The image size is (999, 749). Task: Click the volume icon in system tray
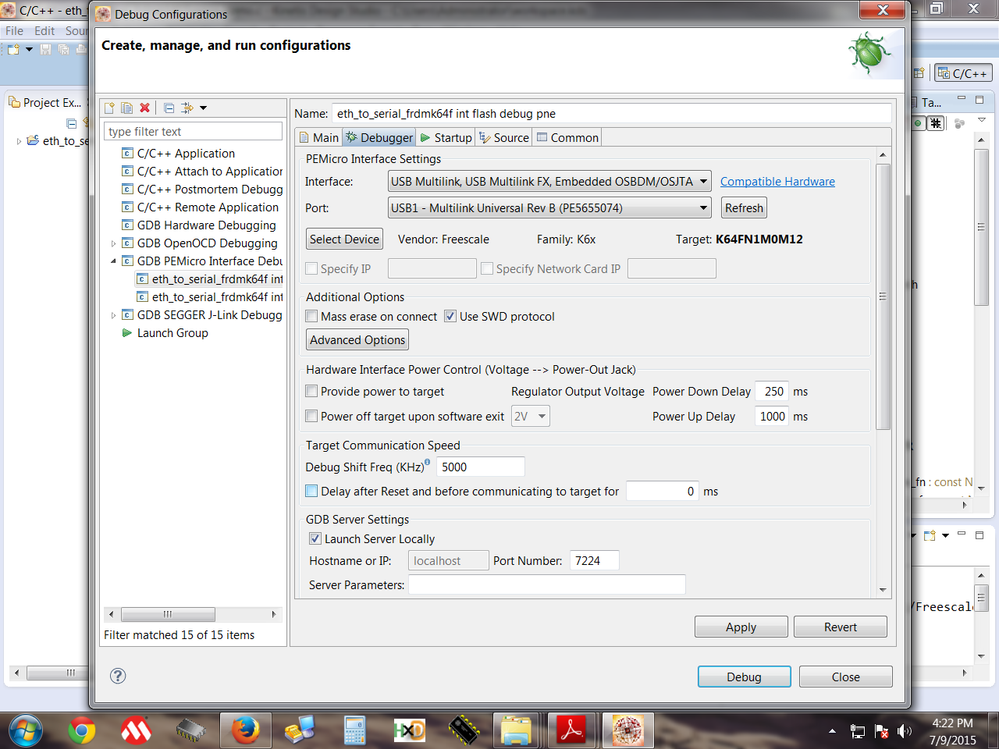tap(904, 731)
